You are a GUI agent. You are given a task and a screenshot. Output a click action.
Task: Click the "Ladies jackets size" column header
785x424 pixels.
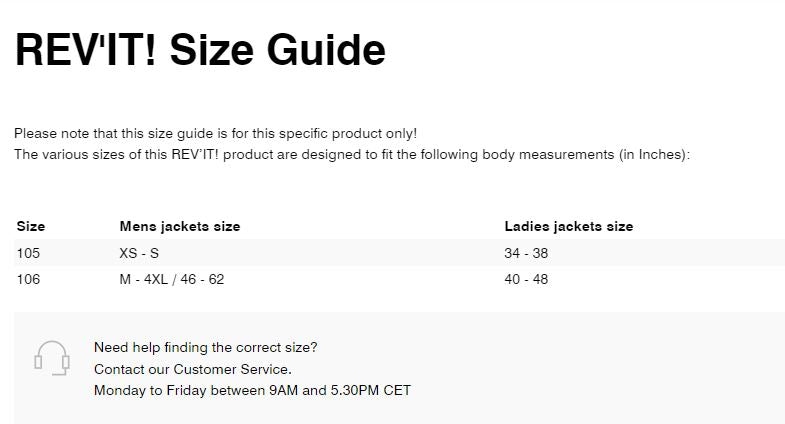(x=568, y=226)
